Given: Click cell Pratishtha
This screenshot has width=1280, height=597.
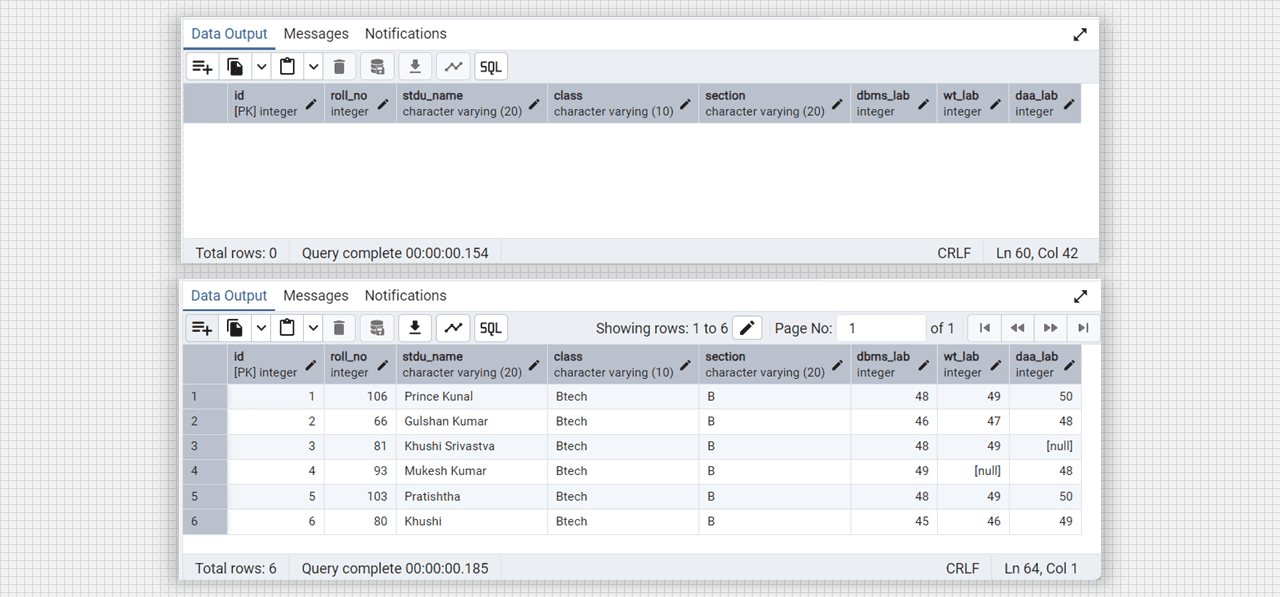Looking at the screenshot, I should tap(472, 496).
